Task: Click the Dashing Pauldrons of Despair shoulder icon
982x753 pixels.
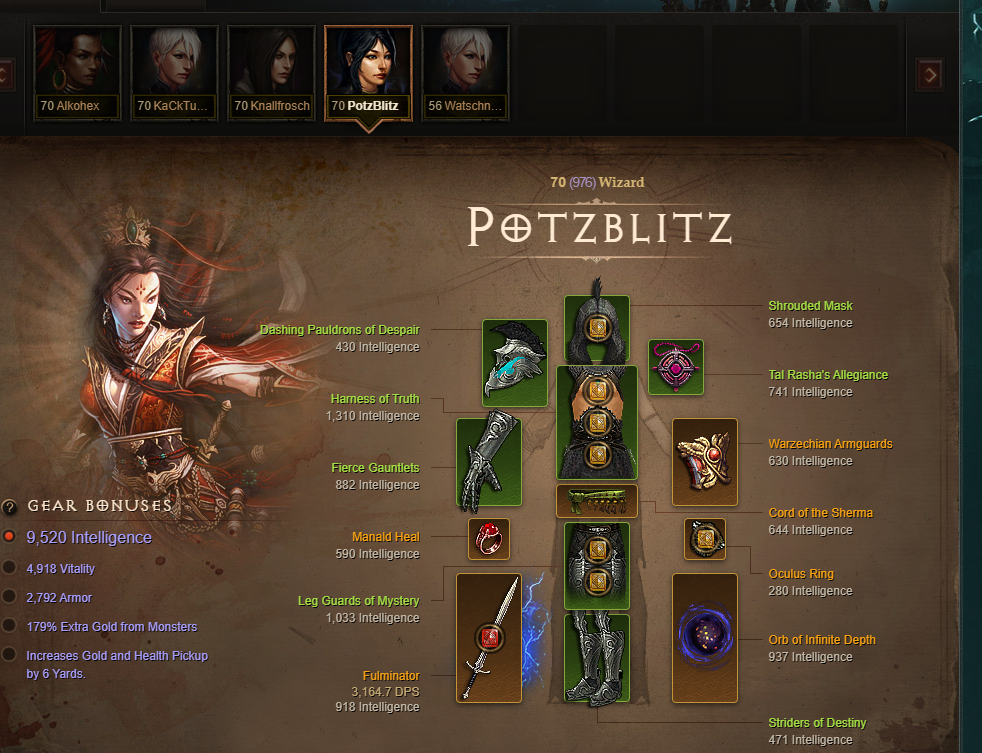Action: (515, 363)
